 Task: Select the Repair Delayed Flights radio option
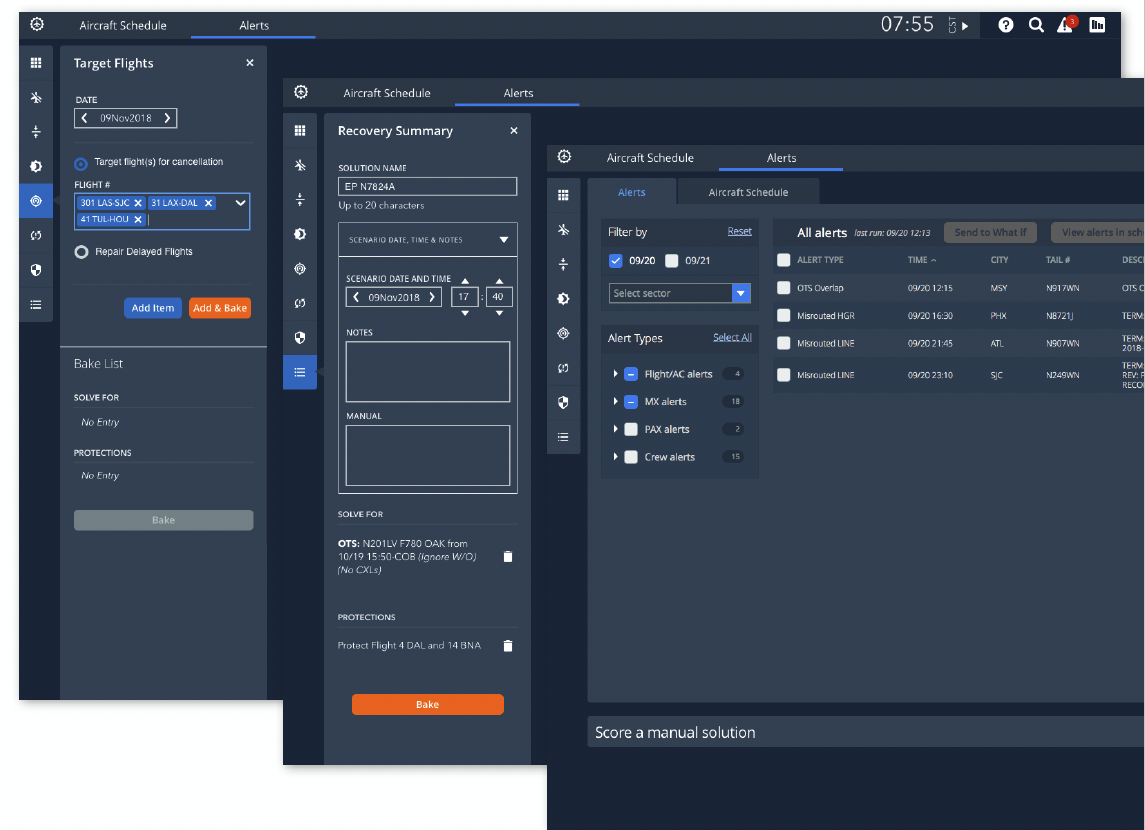click(82, 252)
